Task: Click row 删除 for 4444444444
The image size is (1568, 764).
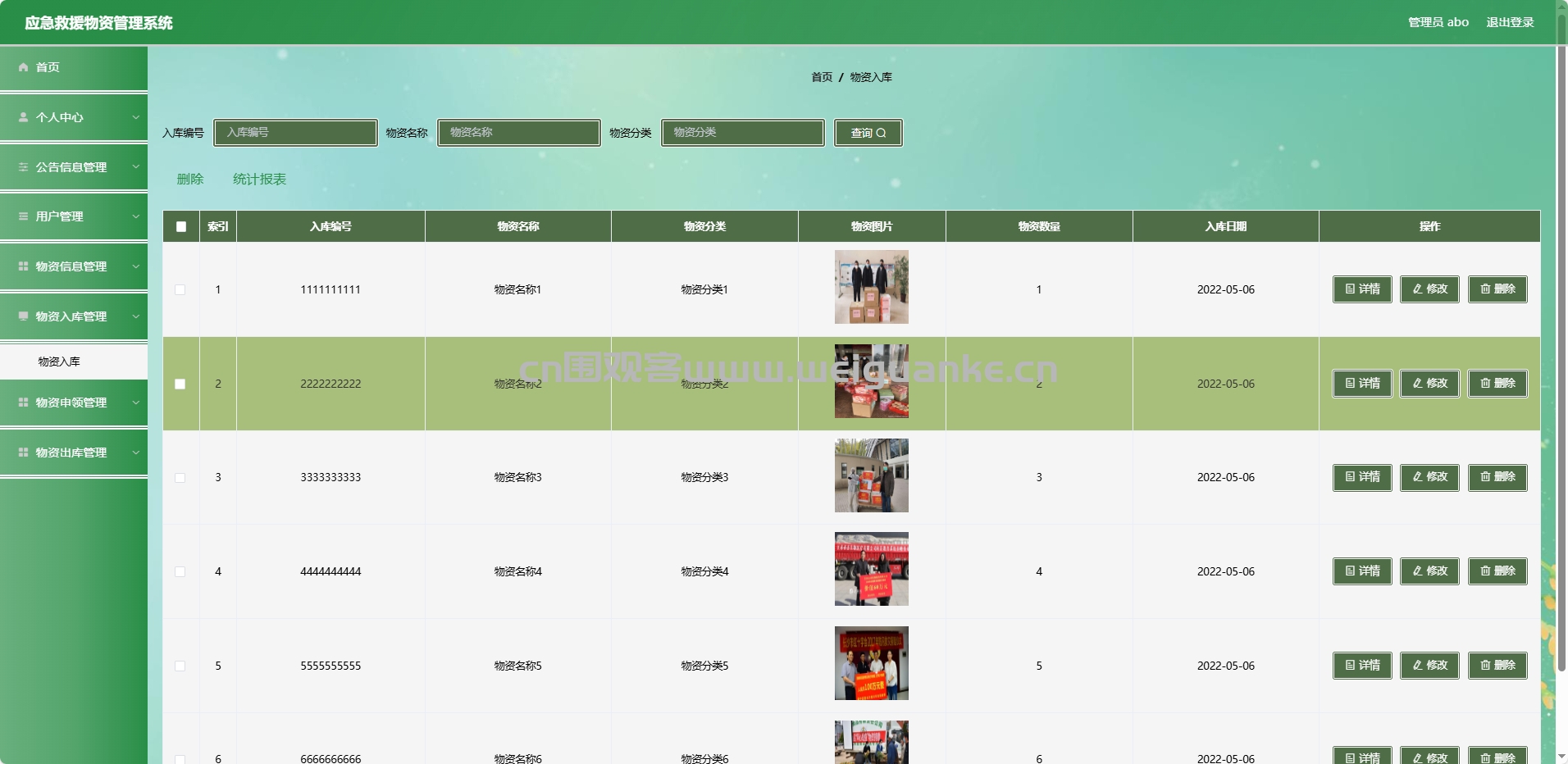Action: pos(1497,571)
